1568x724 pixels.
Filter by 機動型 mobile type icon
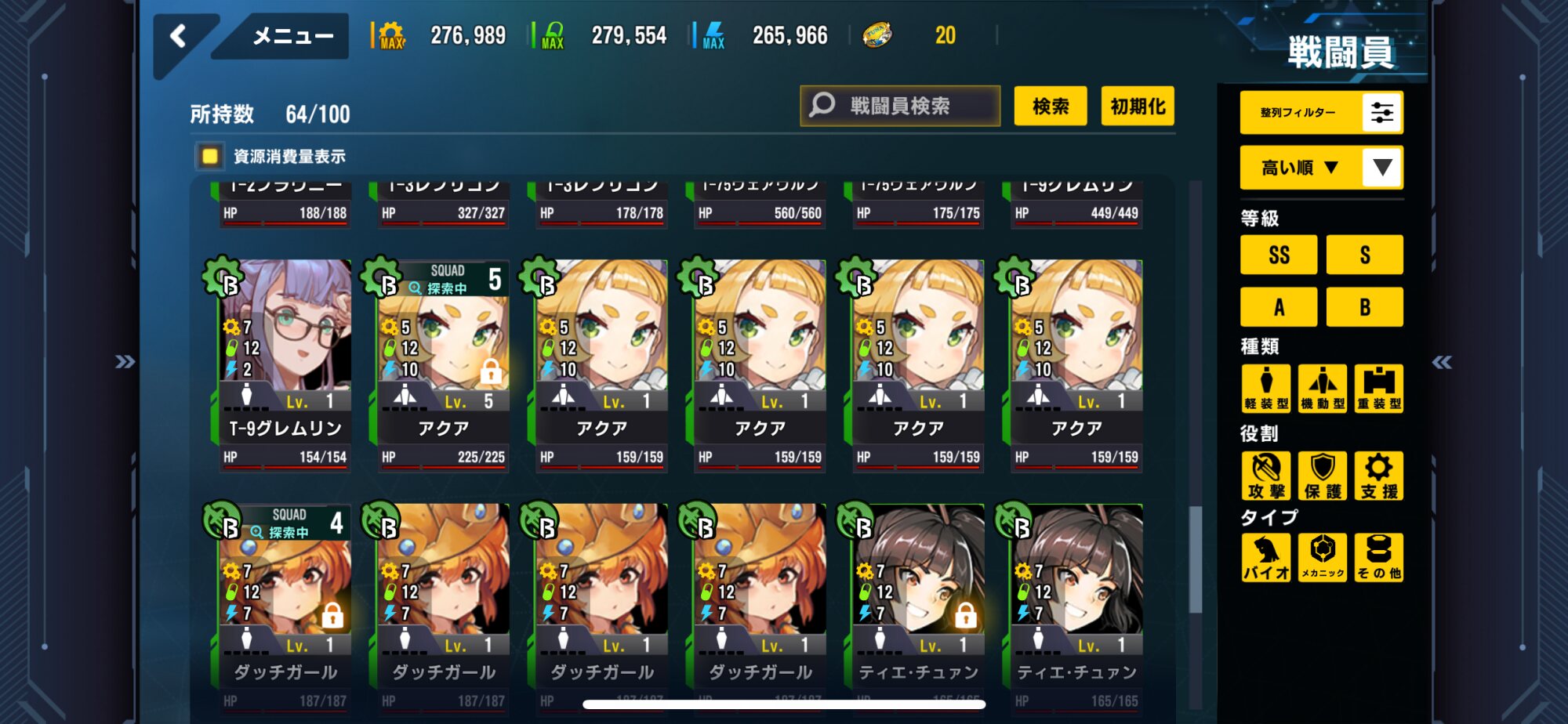[x=1323, y=389]
